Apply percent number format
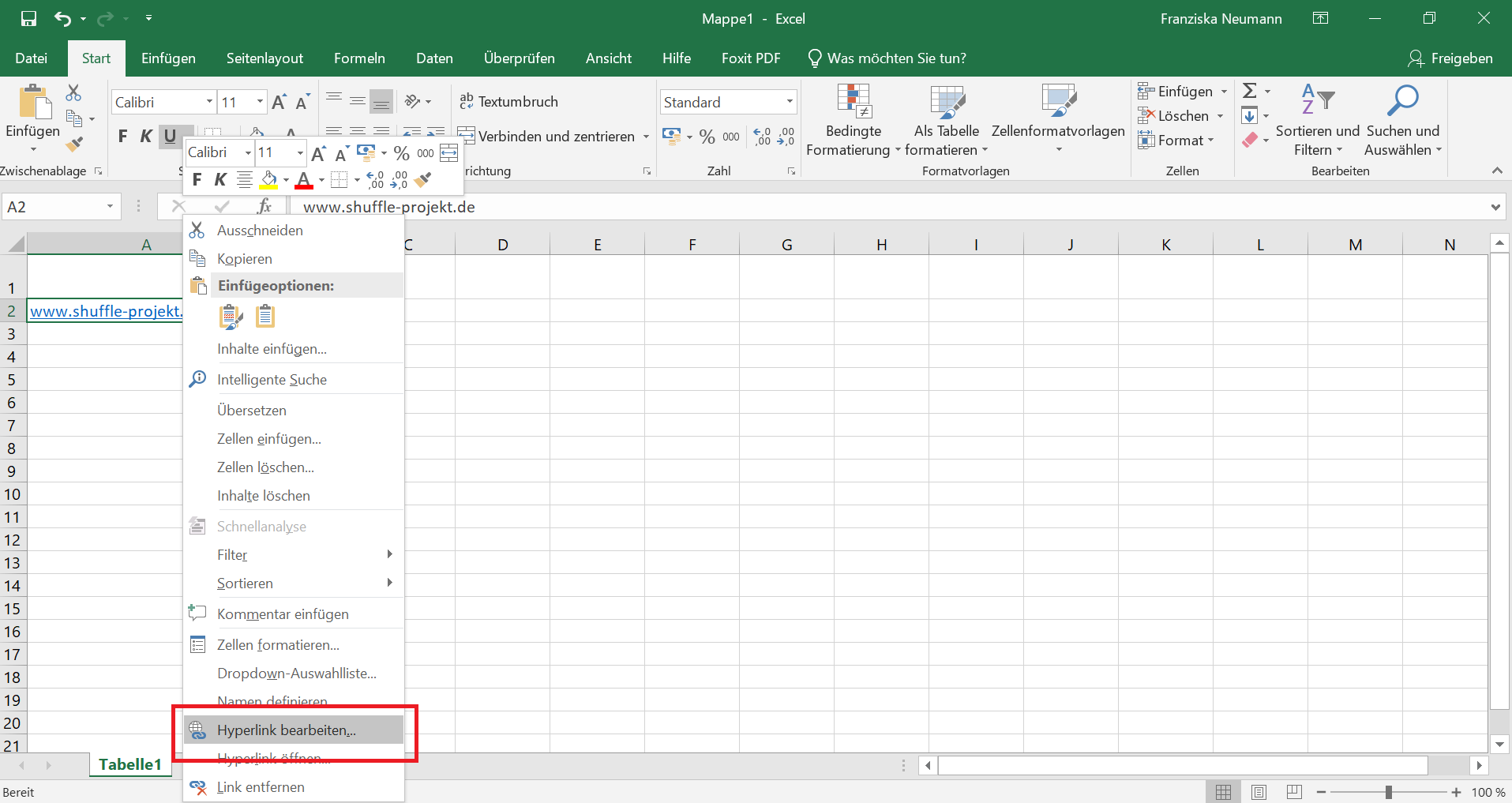The height and width of the screenshot is (803, 1512). tap(707, 136)
